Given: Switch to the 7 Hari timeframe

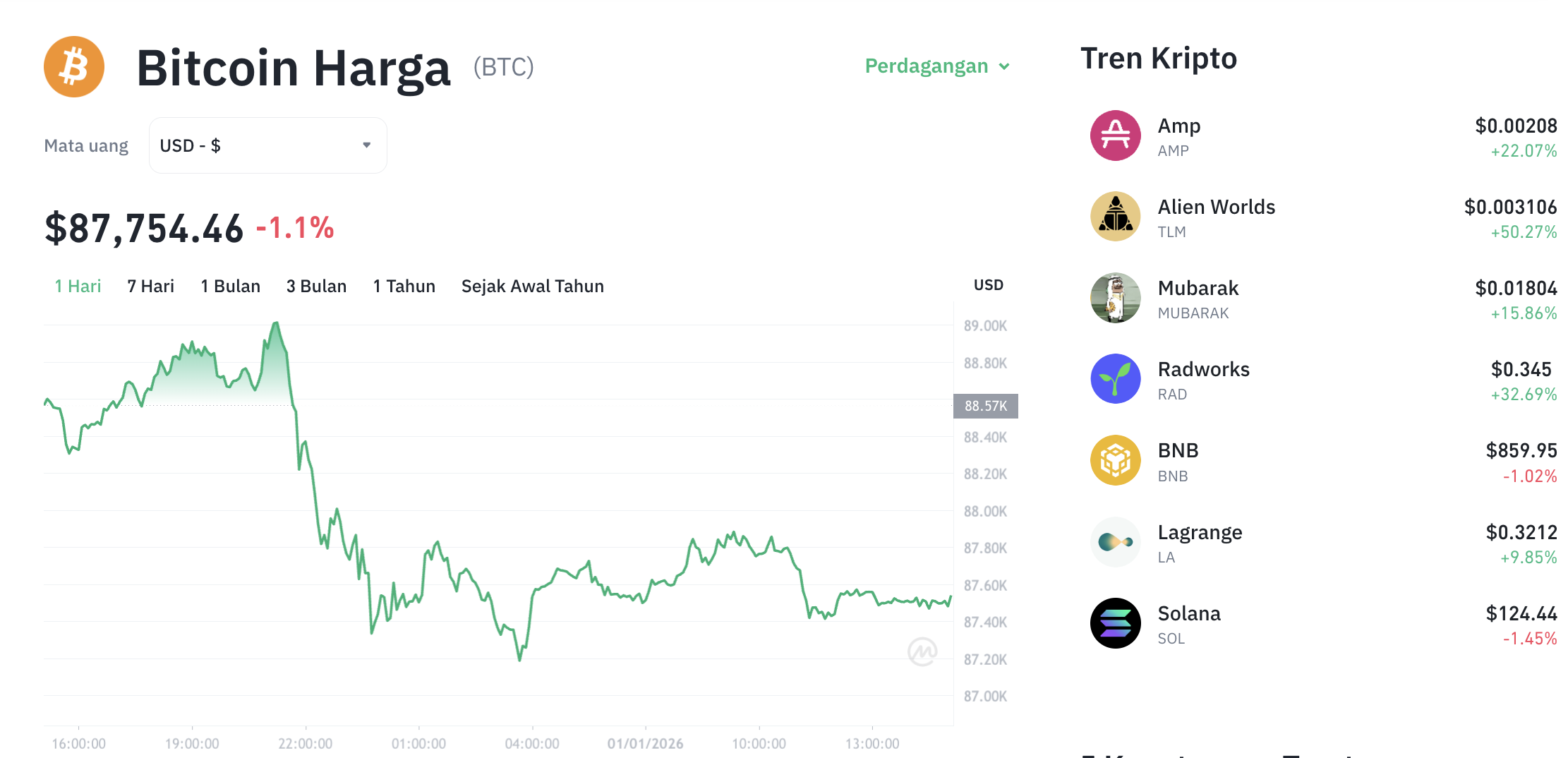Looking at the screenshot, I should (150, 286).
